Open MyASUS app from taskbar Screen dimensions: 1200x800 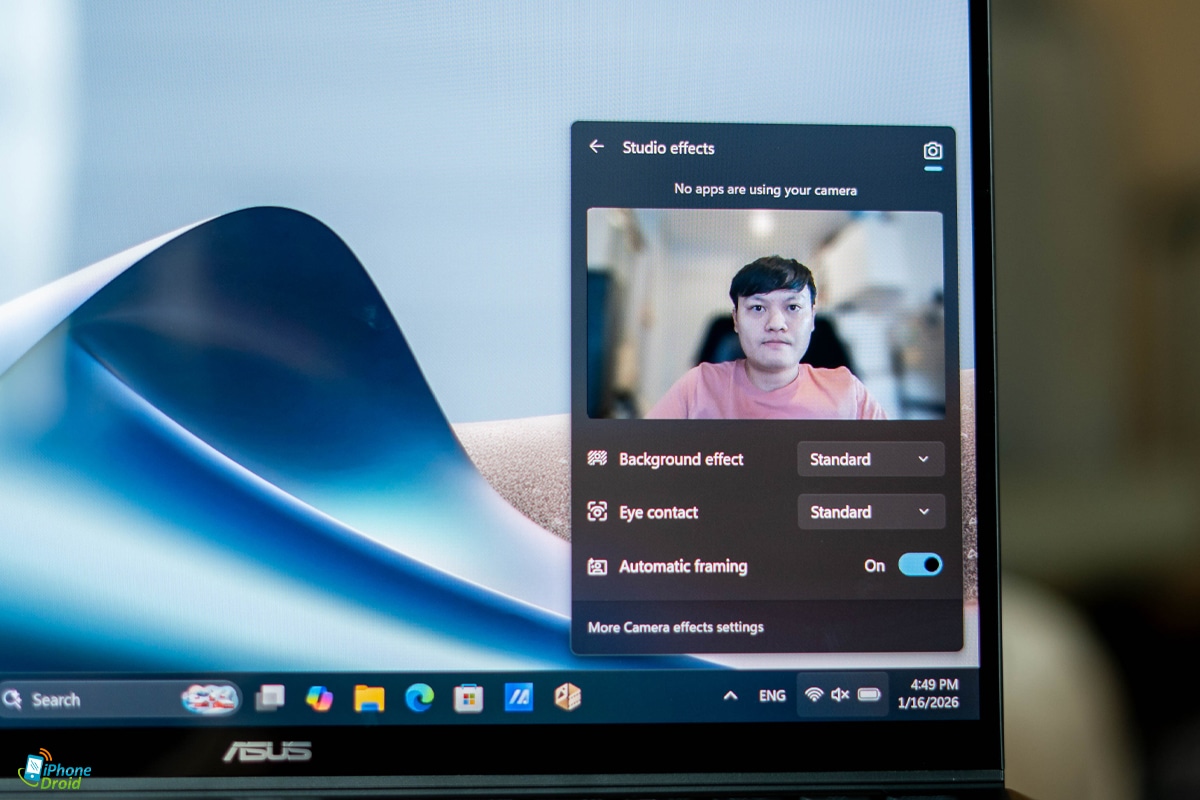click(518, 697)
